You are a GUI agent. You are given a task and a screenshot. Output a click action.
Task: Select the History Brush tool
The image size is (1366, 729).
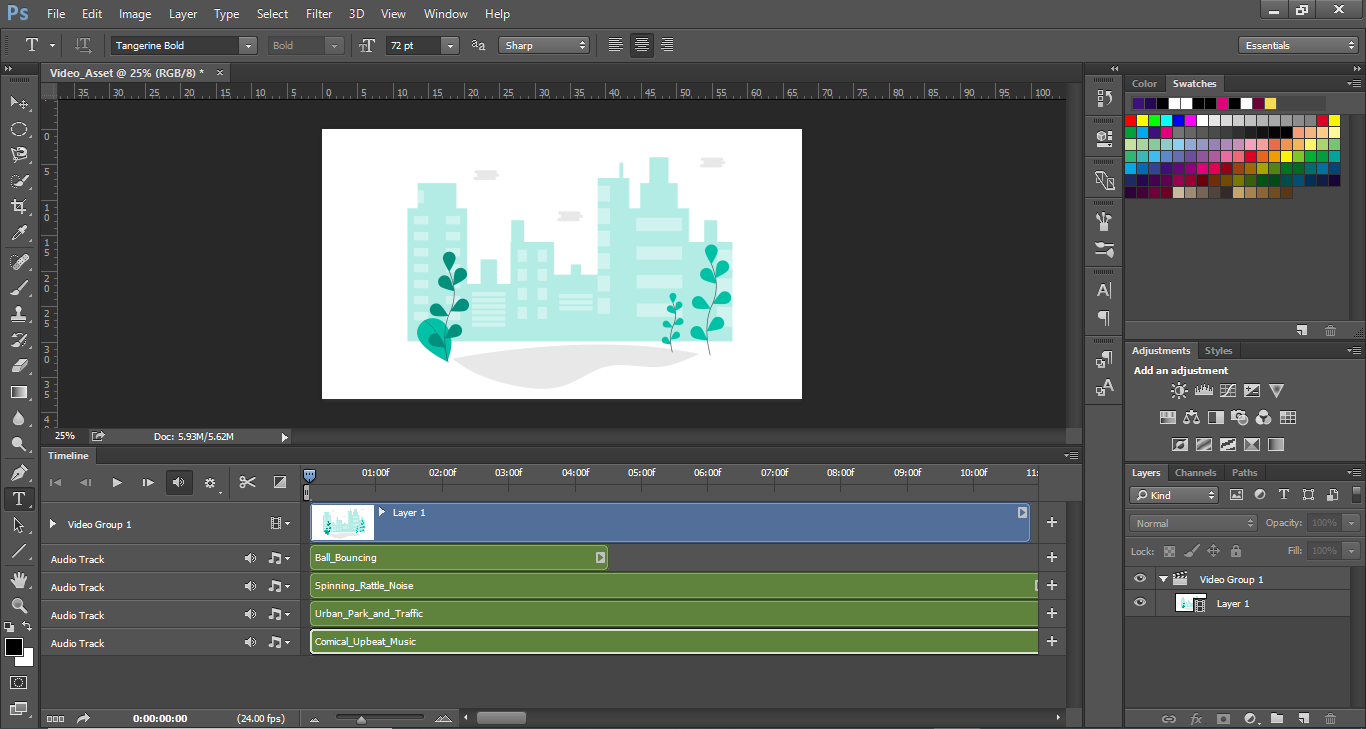(x=18, y=340)
